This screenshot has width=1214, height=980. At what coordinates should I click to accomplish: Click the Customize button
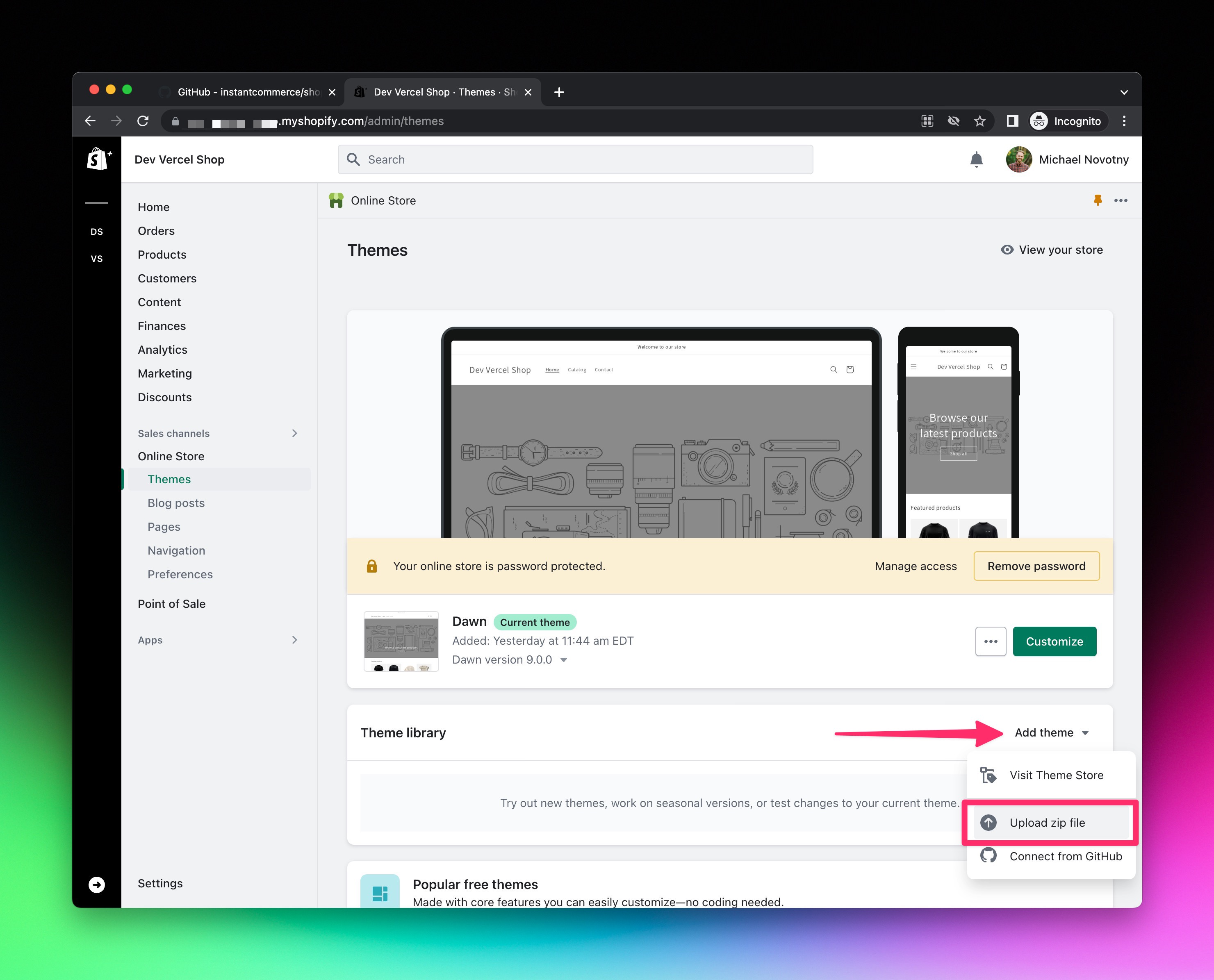pos(1055,641)
